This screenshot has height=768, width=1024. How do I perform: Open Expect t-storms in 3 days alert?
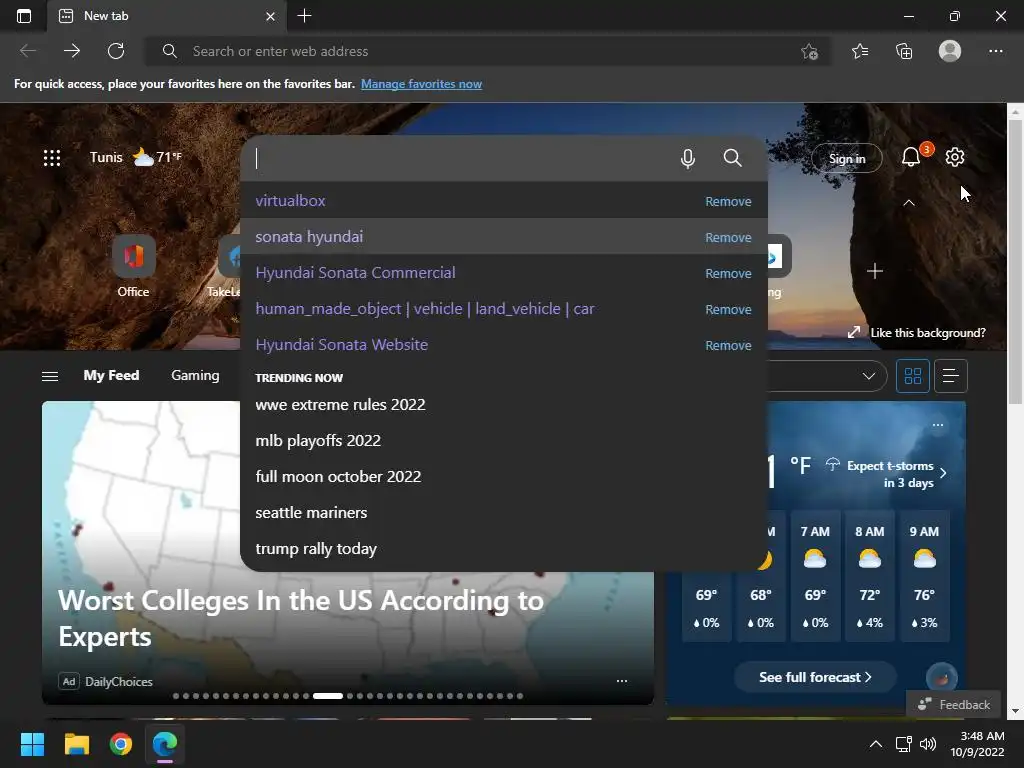click(886, 474)
